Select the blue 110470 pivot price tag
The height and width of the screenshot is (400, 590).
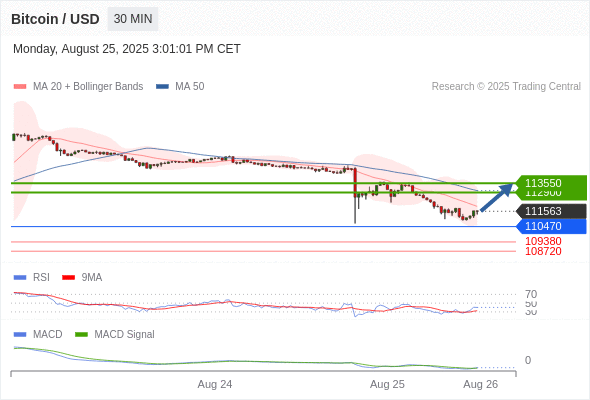point(551,226)
